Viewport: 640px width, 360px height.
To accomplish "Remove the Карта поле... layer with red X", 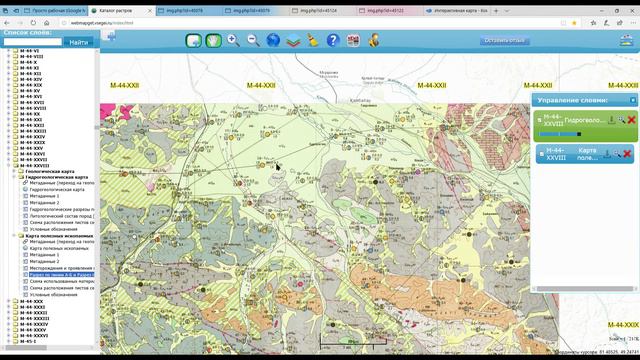I will coord(627,154).
